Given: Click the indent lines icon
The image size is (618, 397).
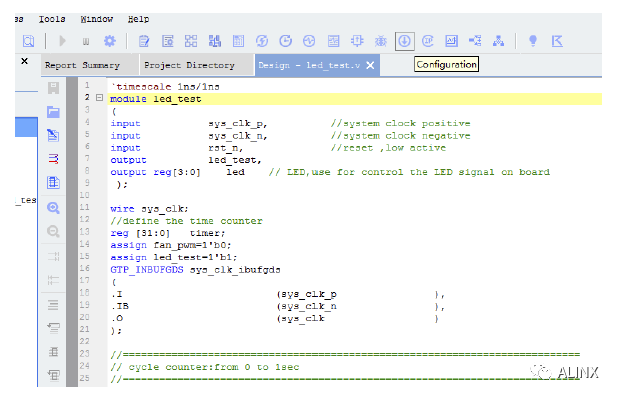Looking at the screenshot, I should tap(53, 257).
